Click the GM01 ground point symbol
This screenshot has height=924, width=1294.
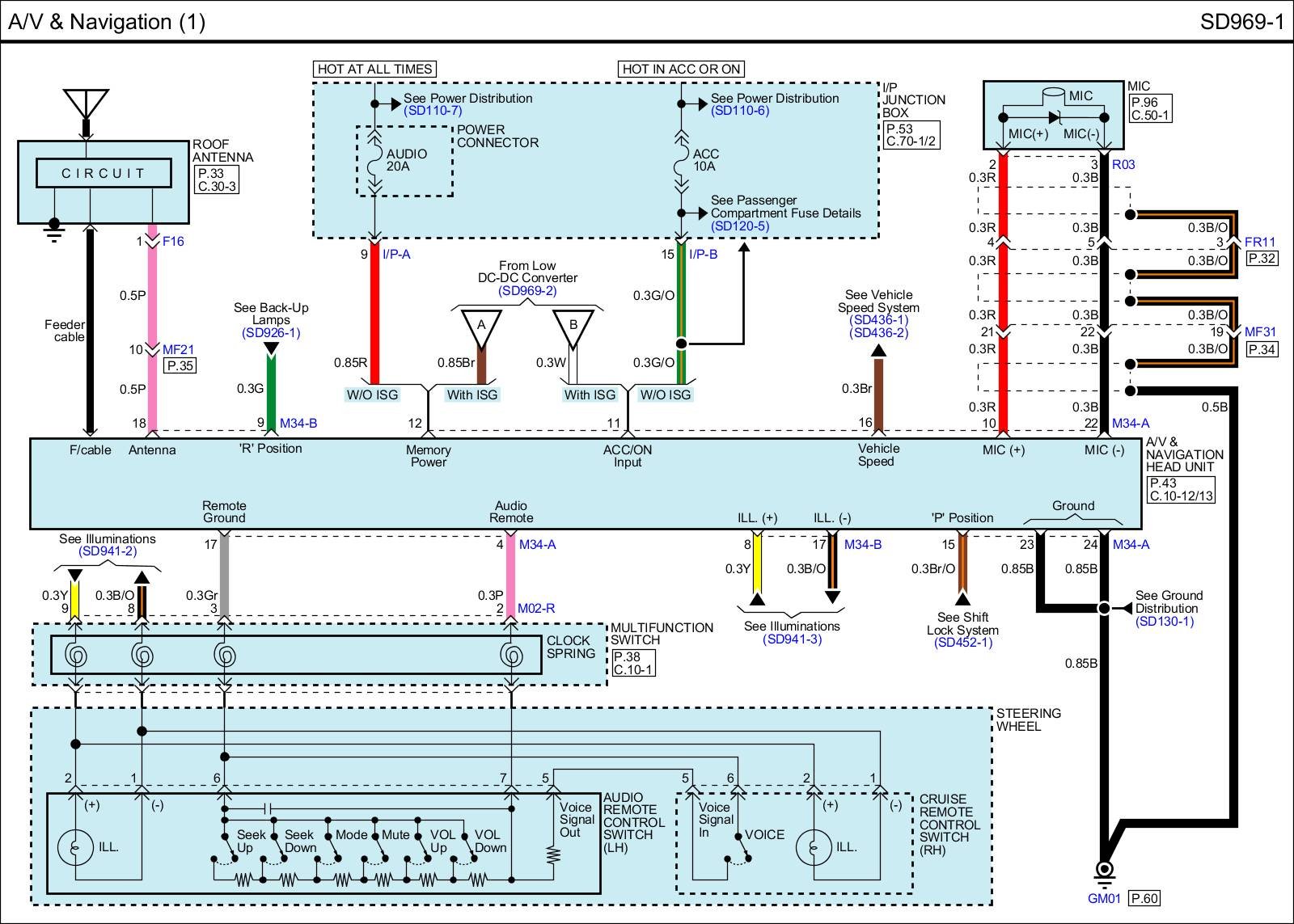pyautogui.click(x=1103, y=870)
